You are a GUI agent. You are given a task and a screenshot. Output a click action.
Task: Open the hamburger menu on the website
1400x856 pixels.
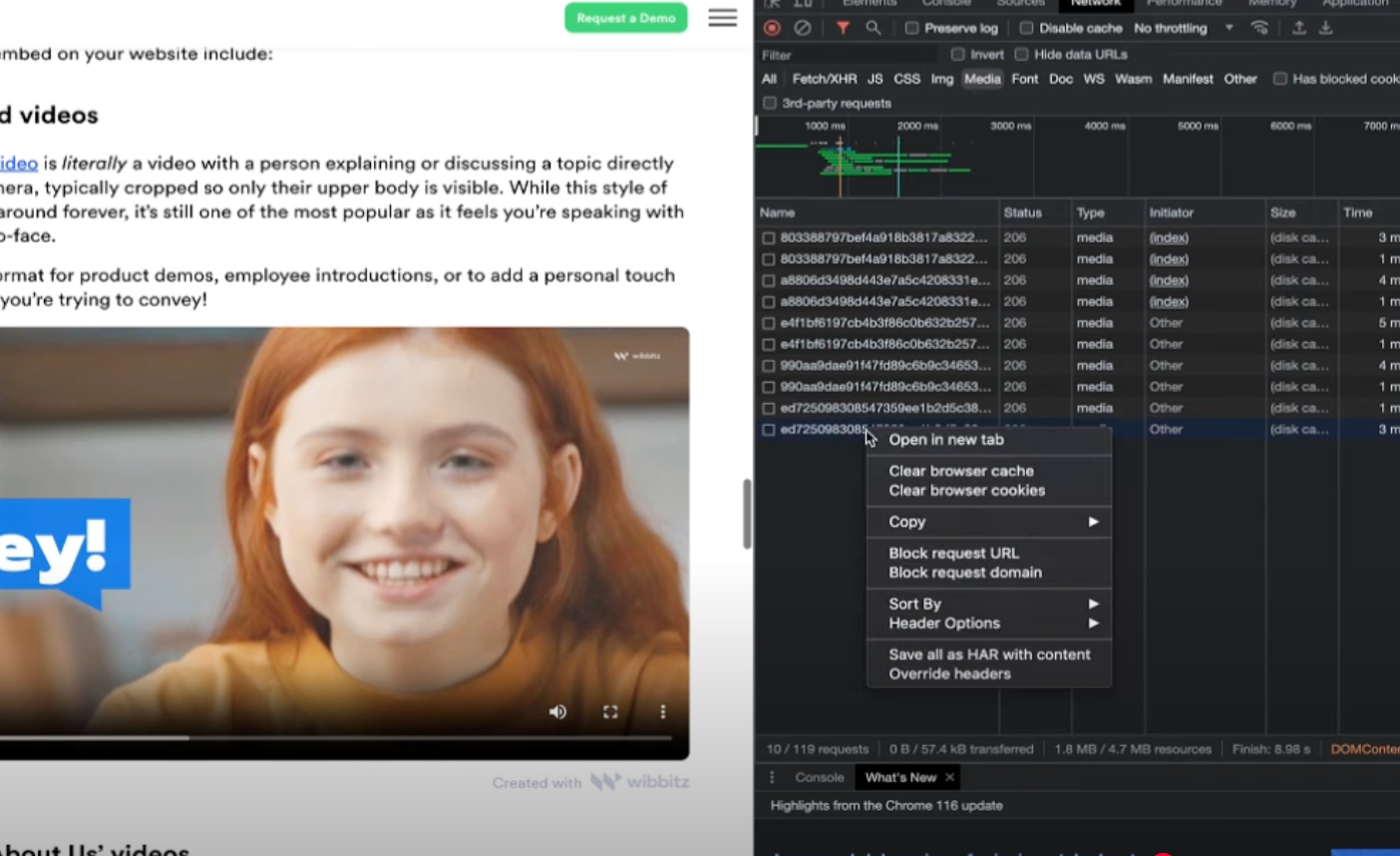tap(723, 18)
